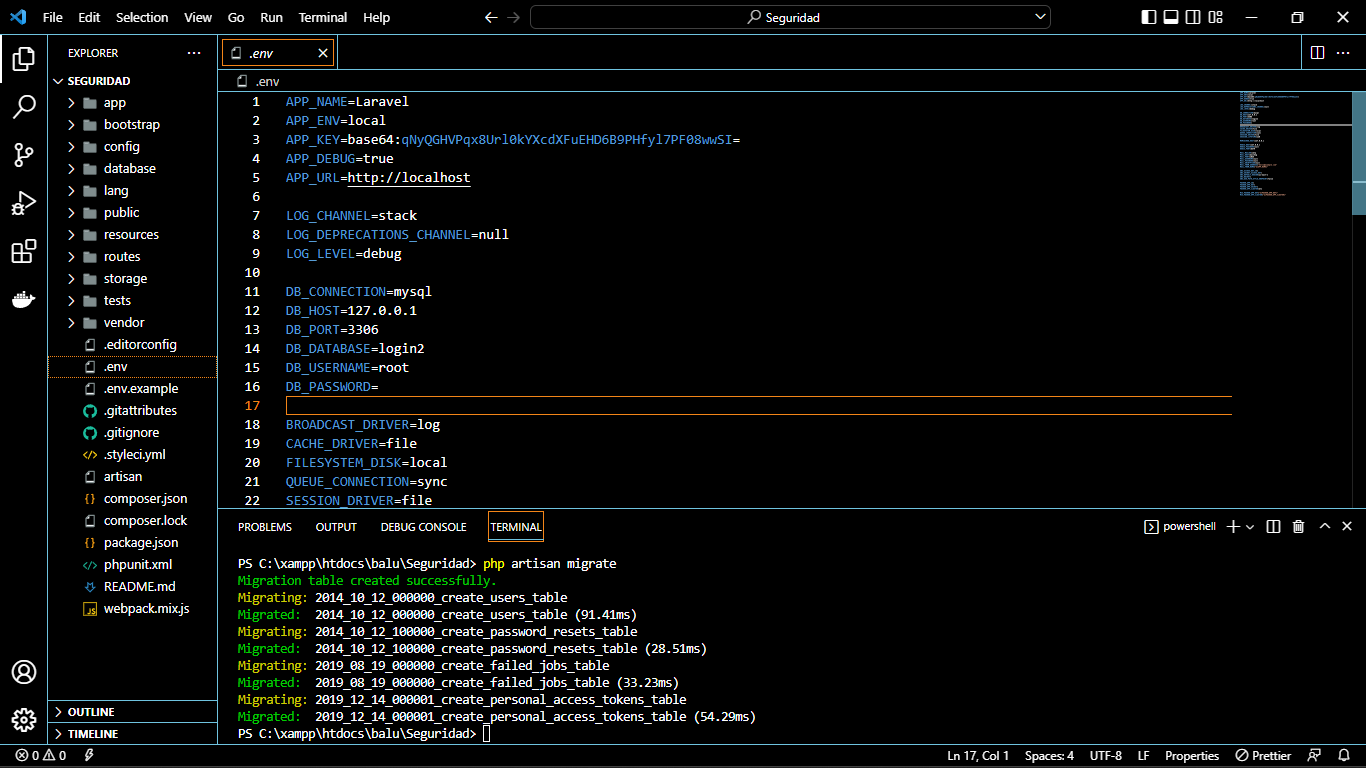Kill the terminal with trash icon
The image size is (1366, 768).
click(1298, 526)
